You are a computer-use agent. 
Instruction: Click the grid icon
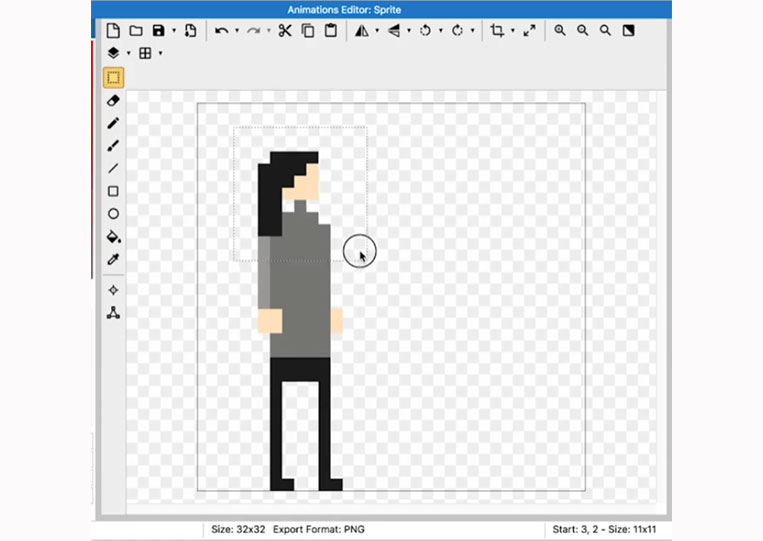coord(145,53)
